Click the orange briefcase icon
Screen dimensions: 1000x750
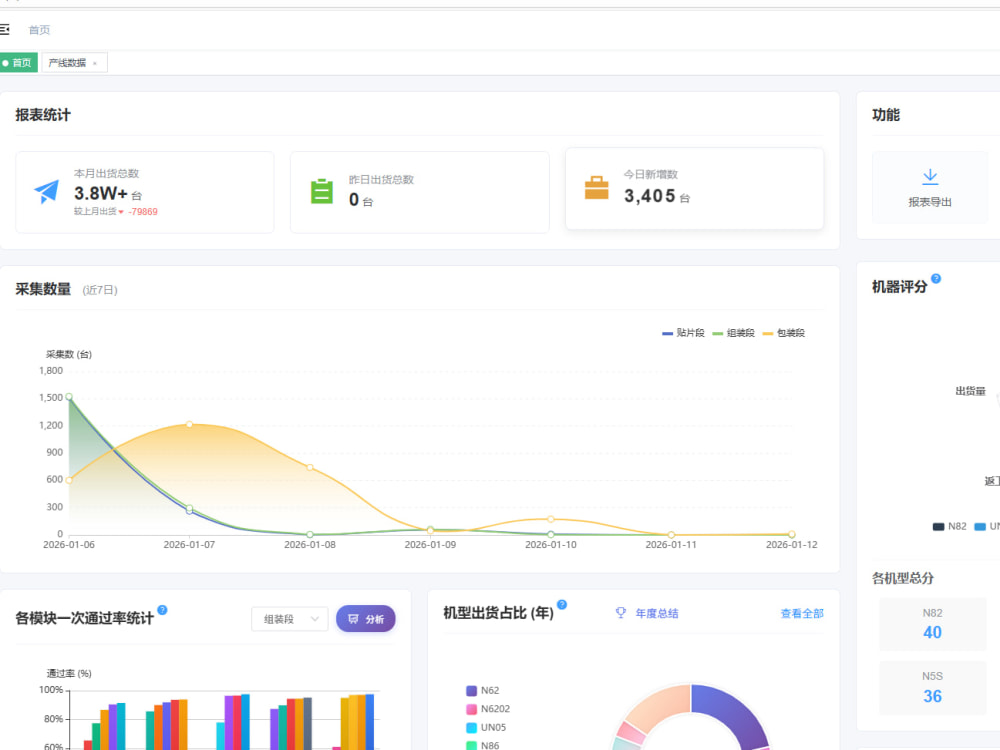596,188
